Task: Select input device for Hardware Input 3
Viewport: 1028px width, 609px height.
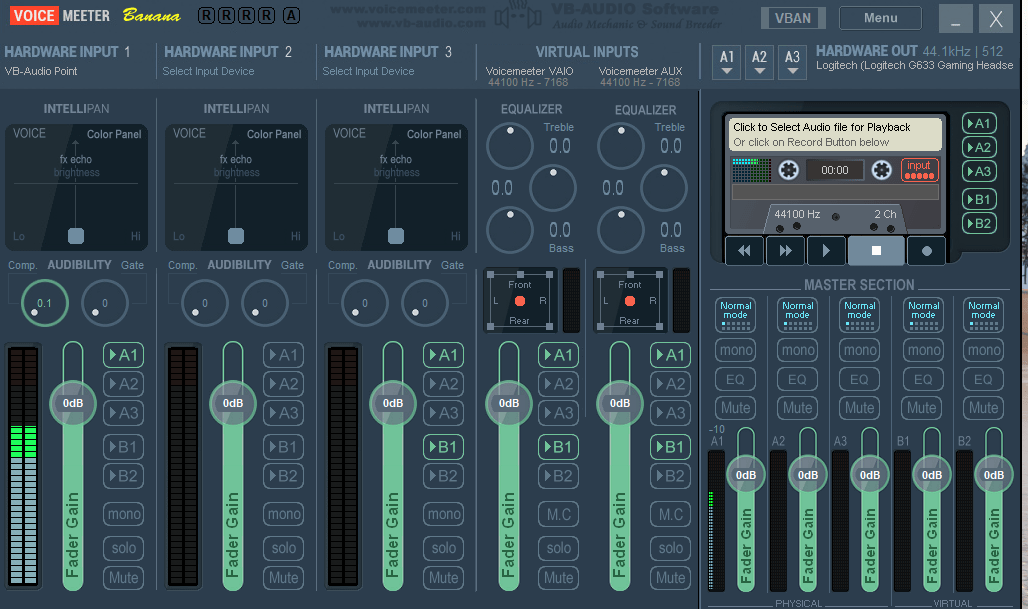Action: pos(368,71)
